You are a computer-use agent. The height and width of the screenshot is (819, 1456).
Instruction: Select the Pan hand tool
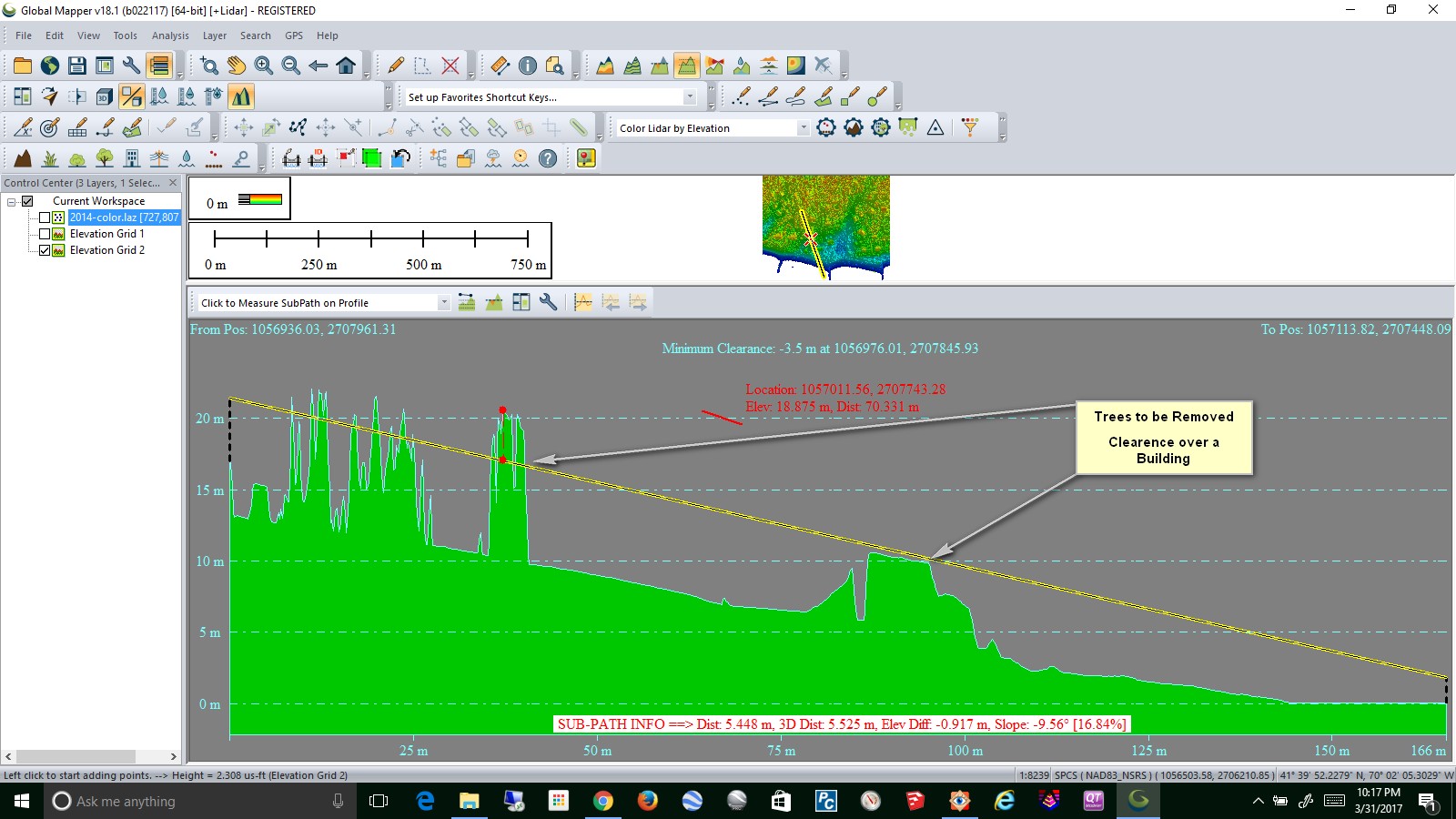(x=237, y=66)
